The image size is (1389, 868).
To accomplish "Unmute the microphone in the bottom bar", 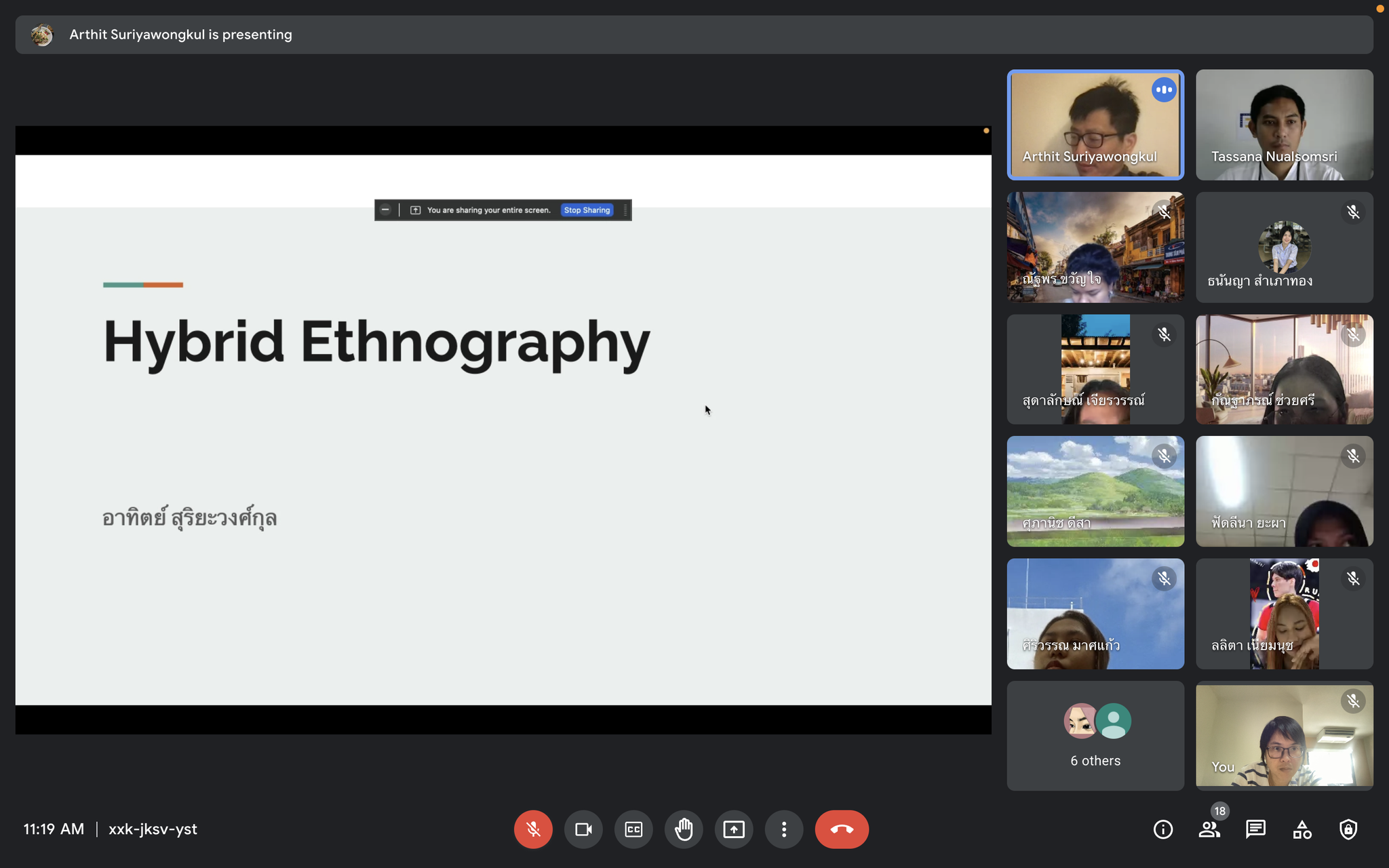I will tap(533, 829).
